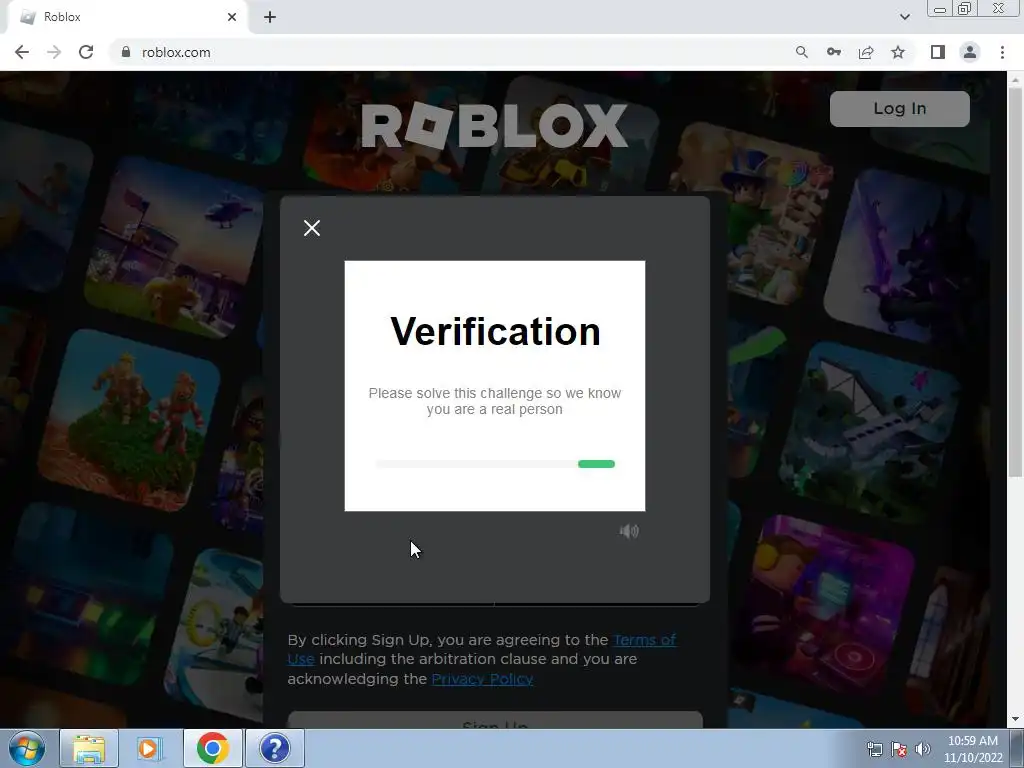Close the verification dialog with the X

coord(312,228)
